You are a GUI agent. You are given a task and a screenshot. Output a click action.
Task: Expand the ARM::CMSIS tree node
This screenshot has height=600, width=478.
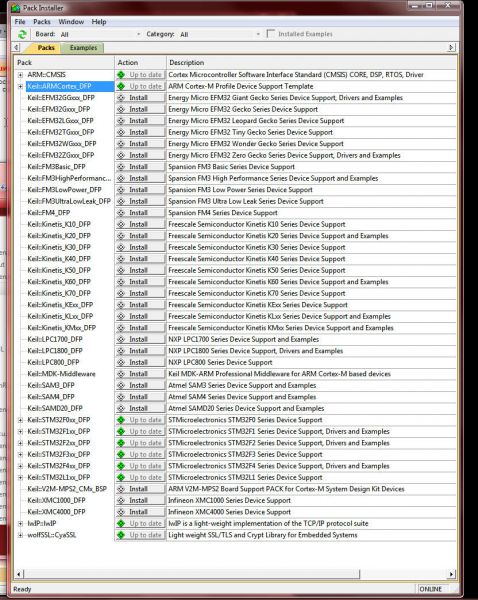click(20, 75)
